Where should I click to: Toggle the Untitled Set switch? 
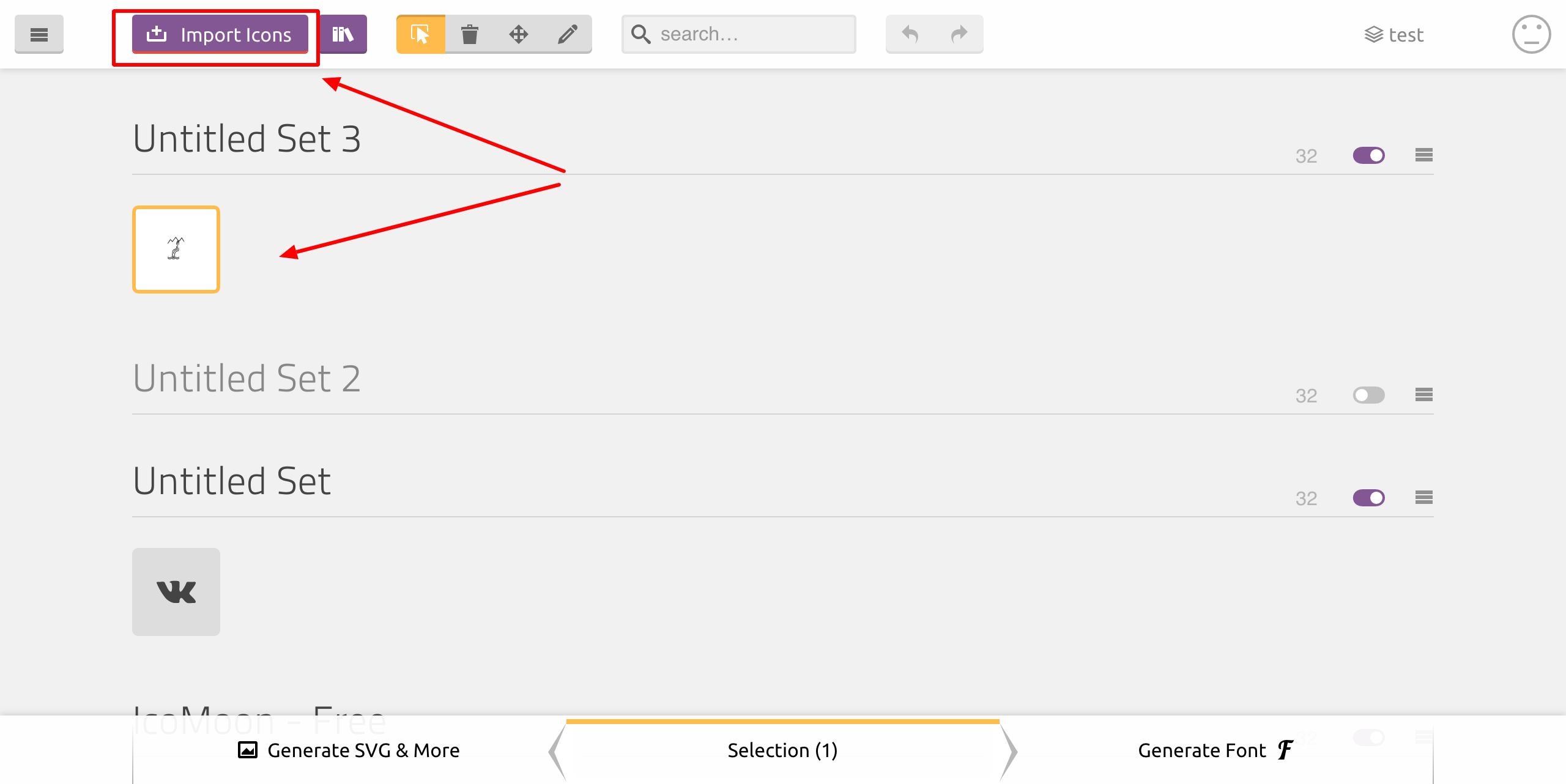(x=1368, y=498)
